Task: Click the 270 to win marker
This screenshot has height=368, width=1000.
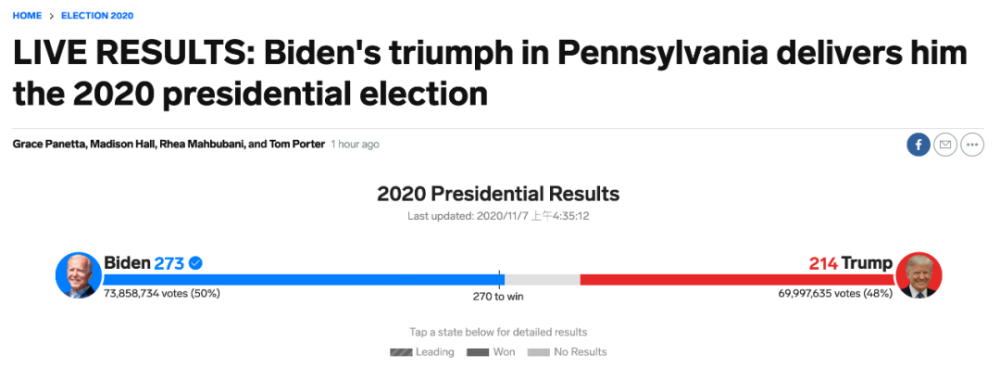Action: (x=498, y=296)
